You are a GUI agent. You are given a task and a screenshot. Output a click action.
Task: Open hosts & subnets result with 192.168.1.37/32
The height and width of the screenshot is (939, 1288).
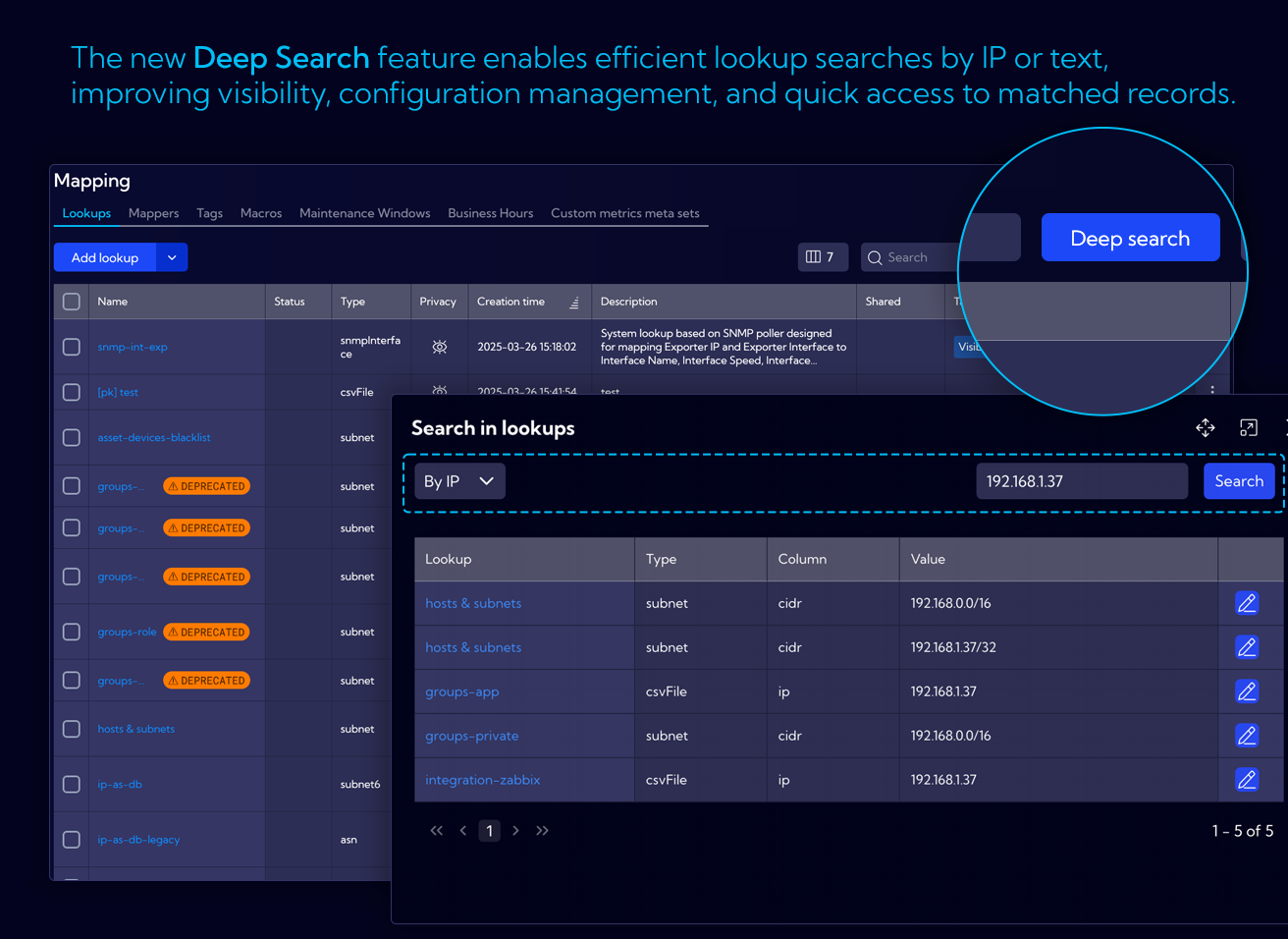[x=473, y=647]
